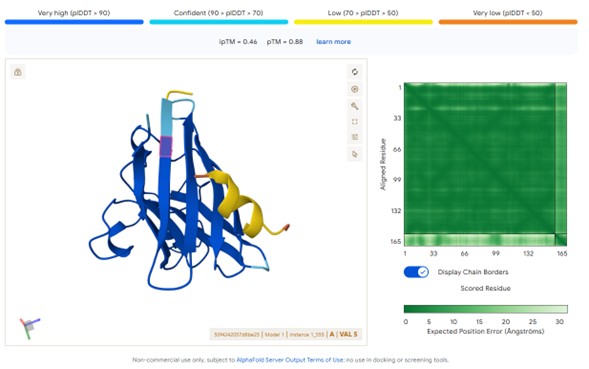Image resolution: width=589 pixels, height=369 pixels.
Task: Toggle fullscreen expand icon in the viewer
Action: click(355, 122)
